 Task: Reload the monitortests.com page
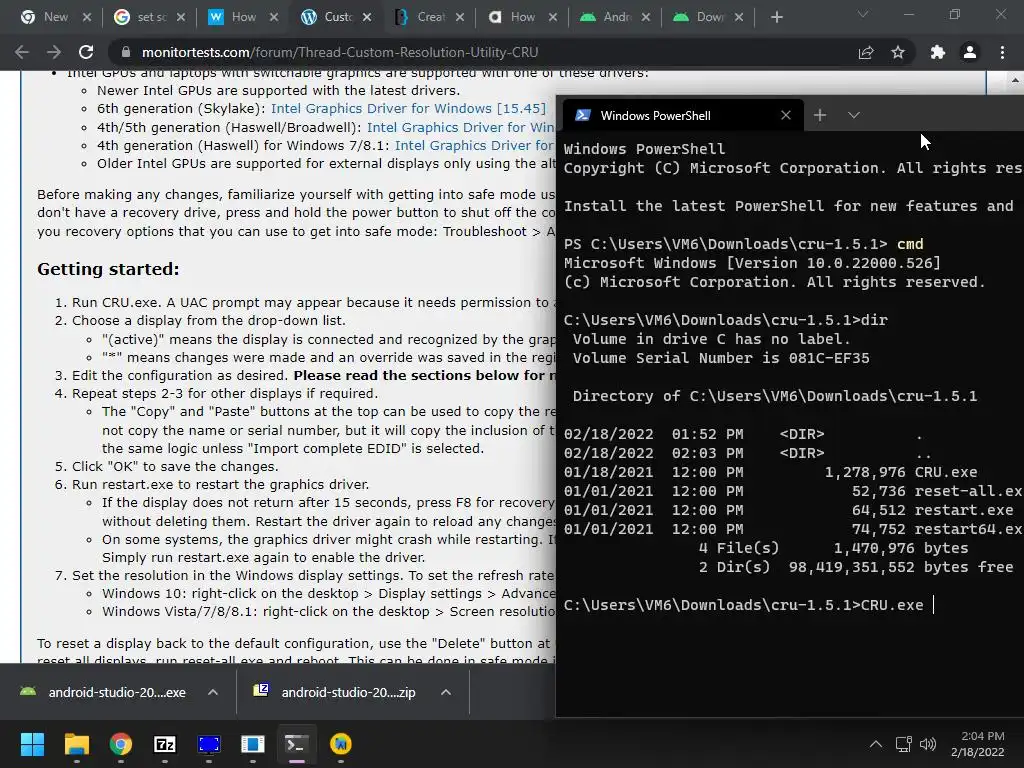click(86, 52)
